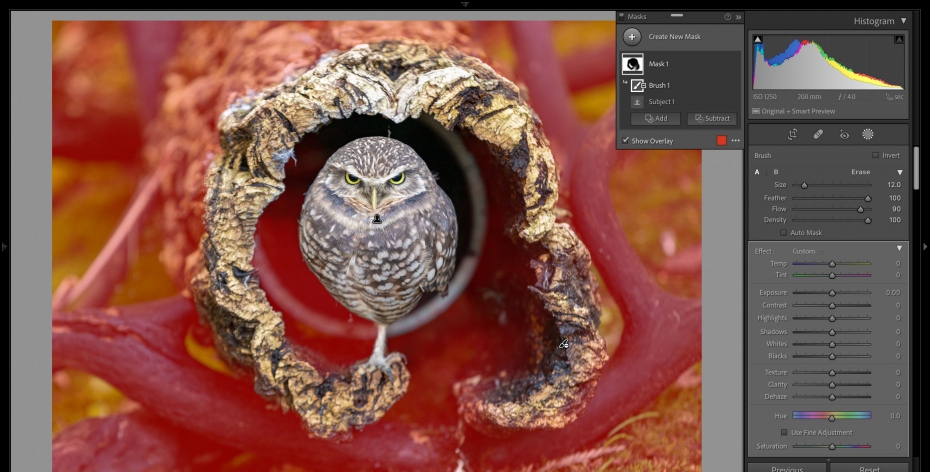930x472 pixels.
Task: Open Masks panel help icon
Action: click(728, 17)
